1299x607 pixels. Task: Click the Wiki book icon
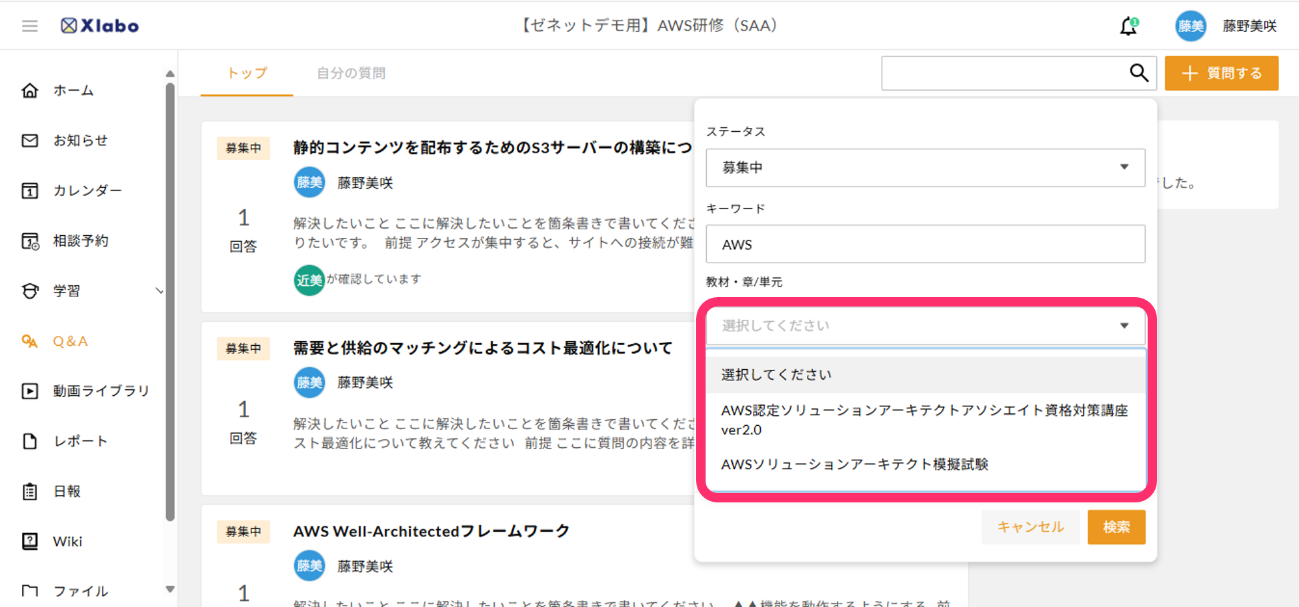pos(30,541)
